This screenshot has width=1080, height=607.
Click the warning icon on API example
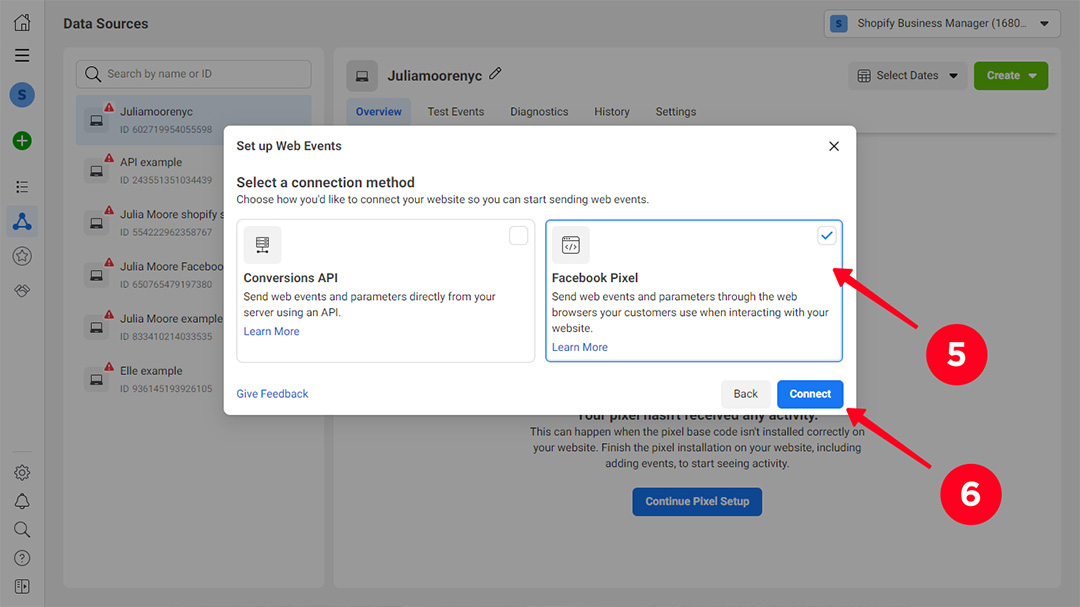pos(109,158)
